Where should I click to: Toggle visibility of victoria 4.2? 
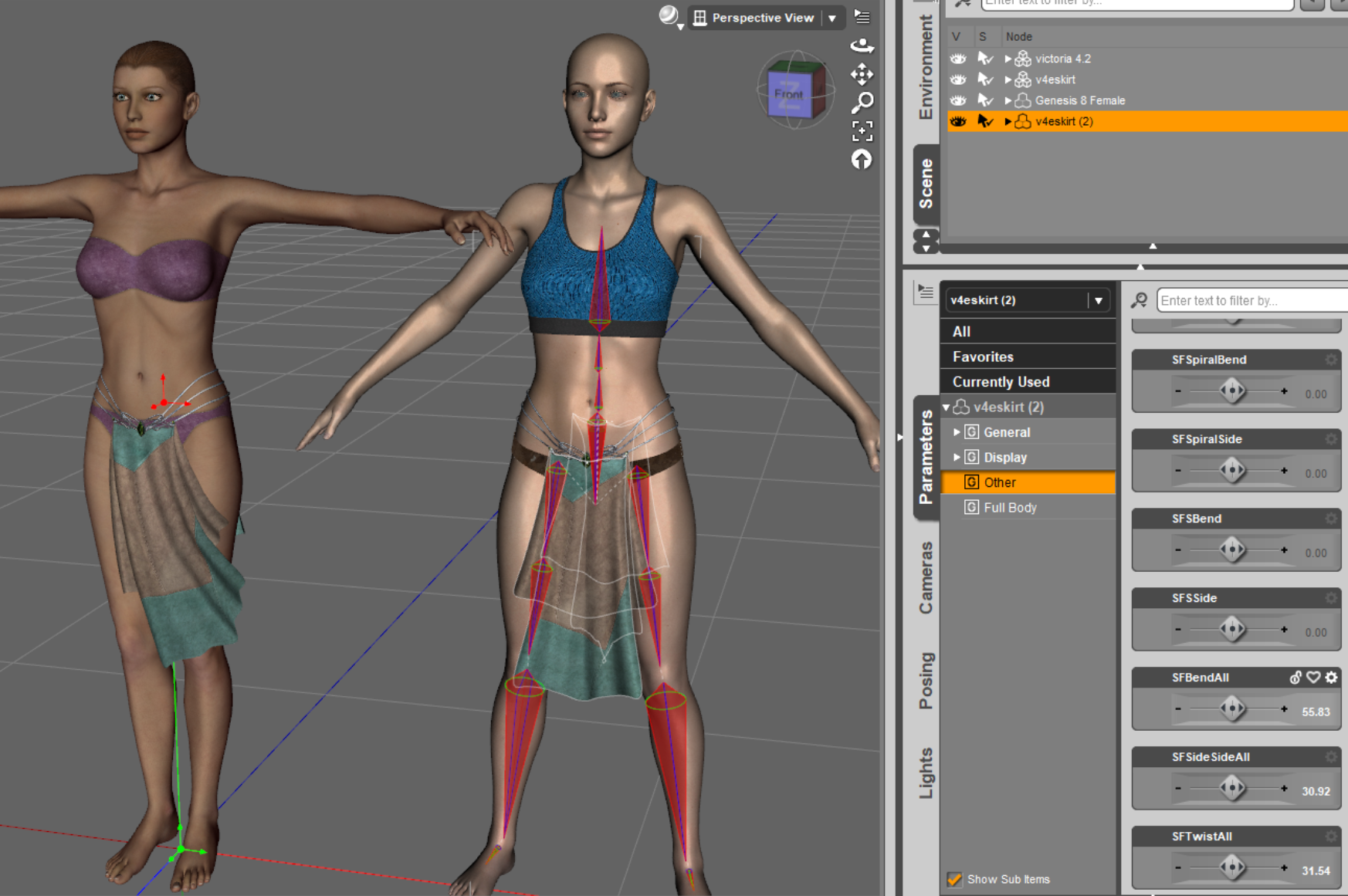tap(957, 58)
